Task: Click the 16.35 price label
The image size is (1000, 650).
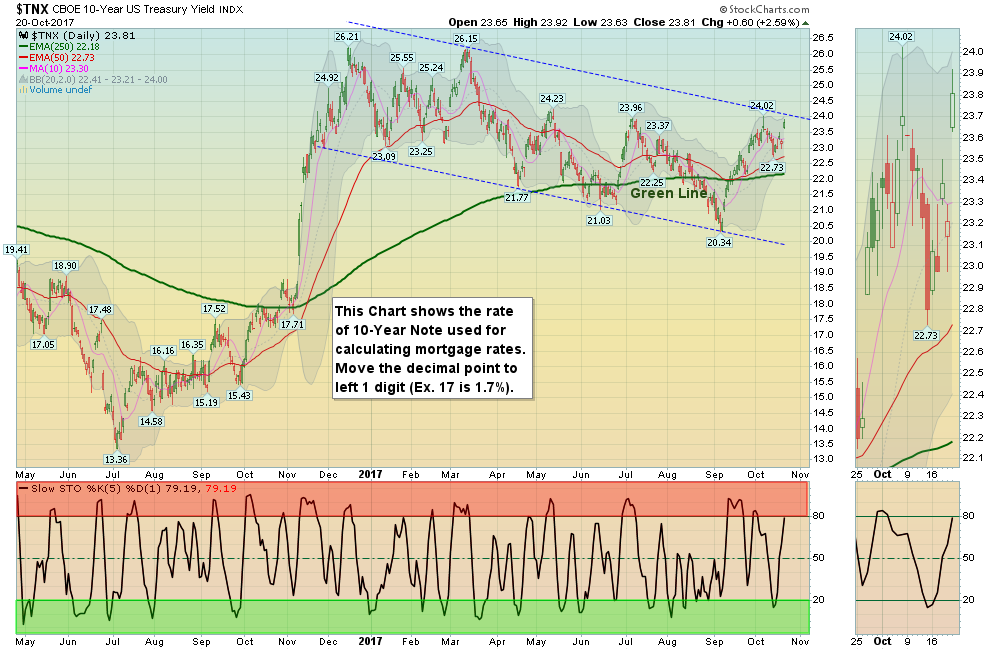Action: 192,344
